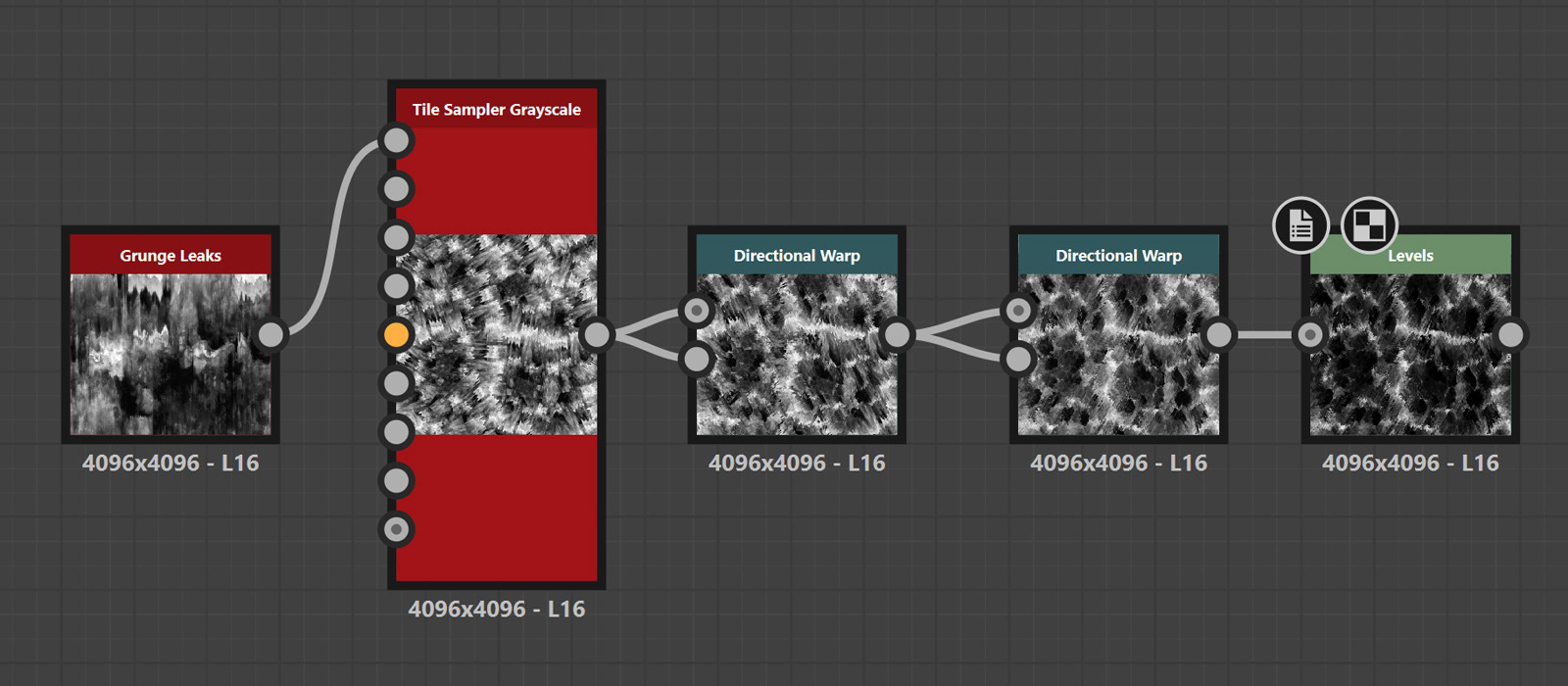This screenshot has height=686, width=1568.
Task: Click preview of Directional Warp before Levels
Action: (x=1119, y=355)
